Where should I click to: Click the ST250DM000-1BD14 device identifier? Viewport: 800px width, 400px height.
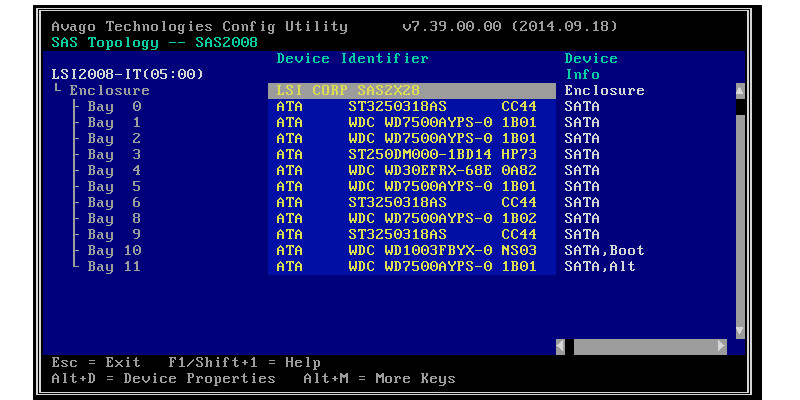(420, 155)
